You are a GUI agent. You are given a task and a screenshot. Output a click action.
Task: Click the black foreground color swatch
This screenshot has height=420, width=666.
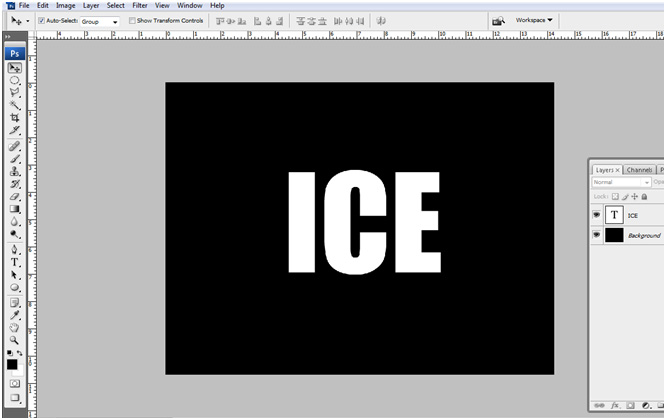click(x=12, y=364)
